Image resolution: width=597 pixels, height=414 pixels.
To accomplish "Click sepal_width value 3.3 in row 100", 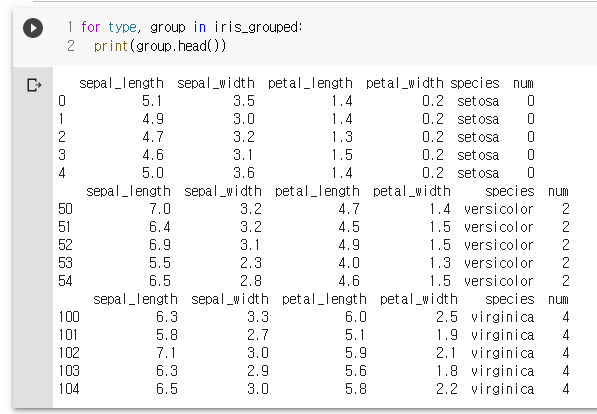I will tap(258, 316).
